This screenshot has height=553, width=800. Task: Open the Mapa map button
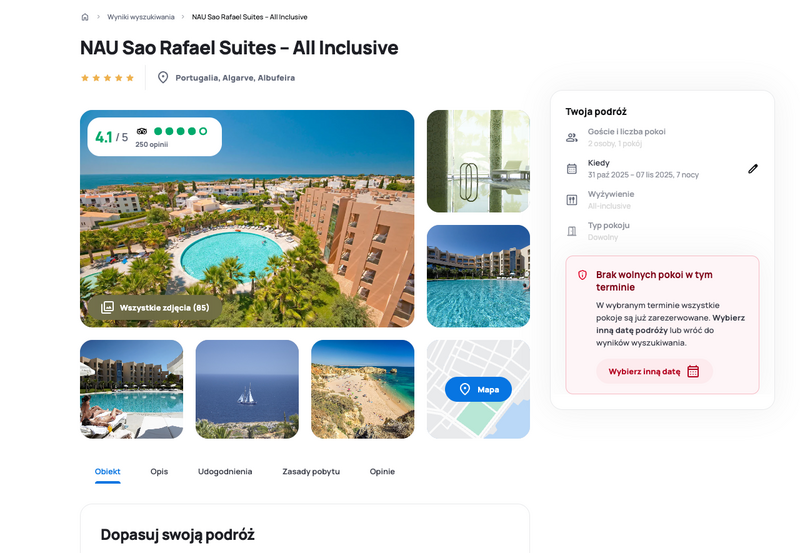point(478,389)
